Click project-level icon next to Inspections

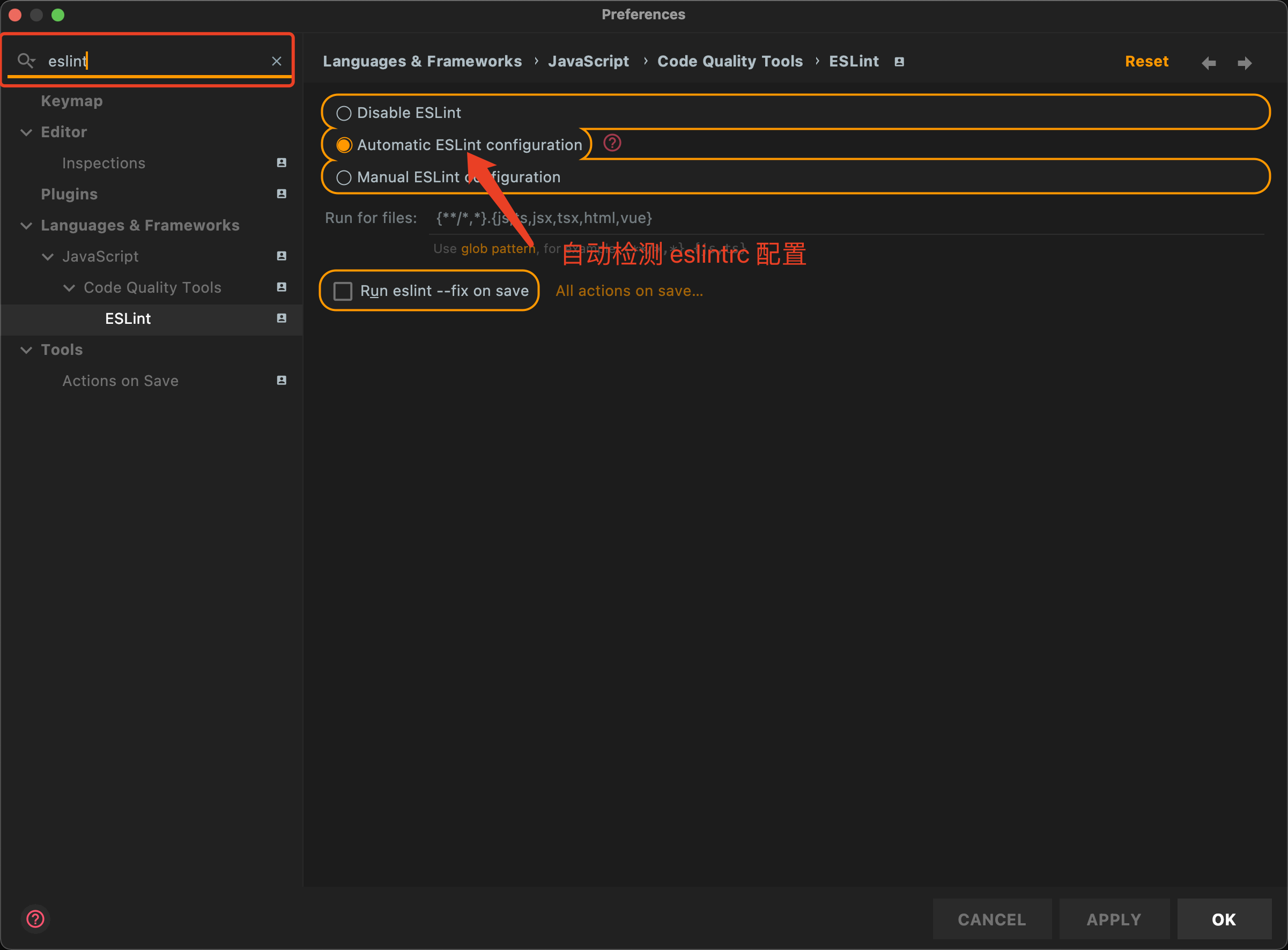click(x=282, y=163)
